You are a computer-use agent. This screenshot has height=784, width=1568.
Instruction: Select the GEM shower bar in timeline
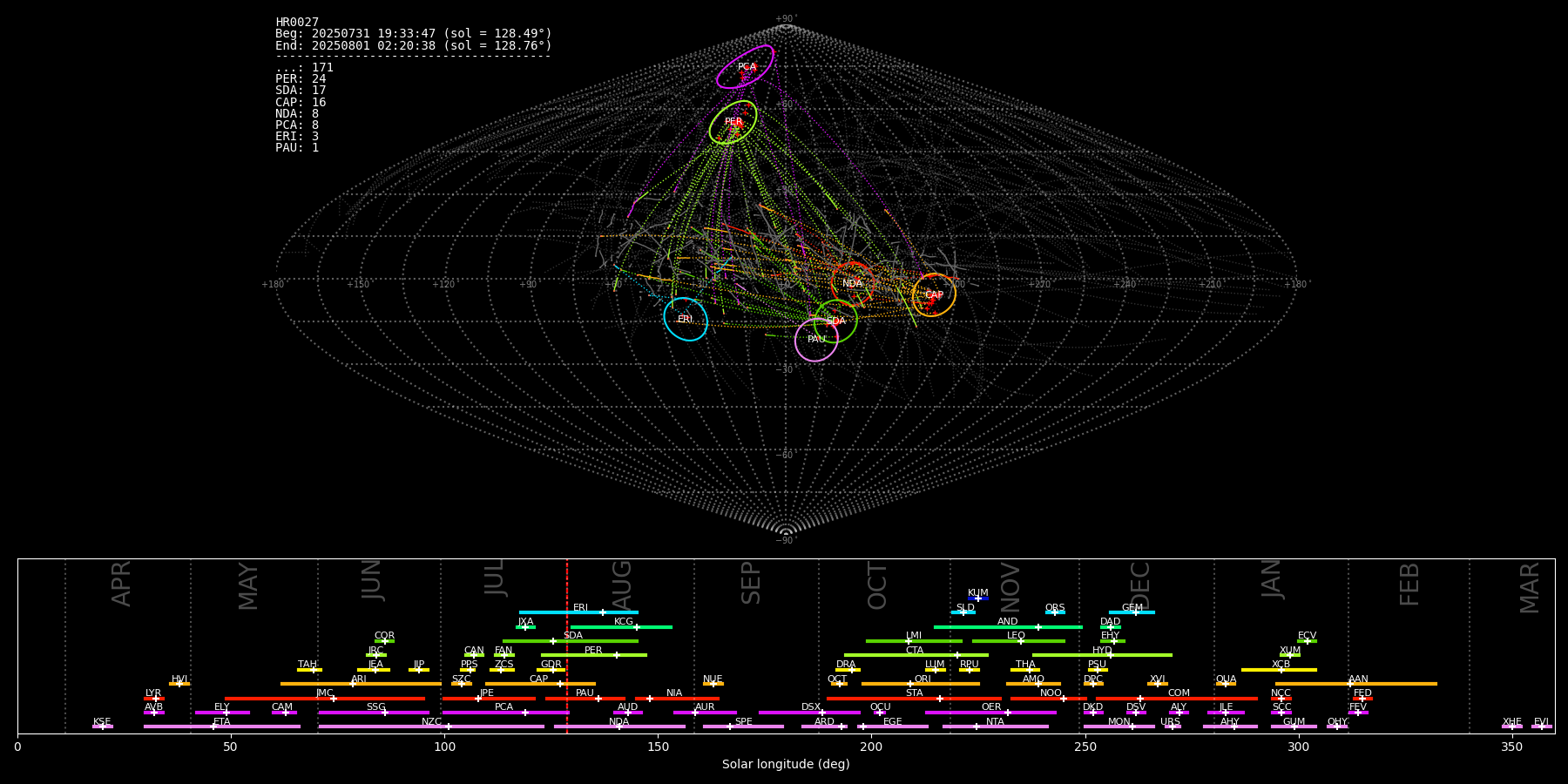pos(1132,612)
